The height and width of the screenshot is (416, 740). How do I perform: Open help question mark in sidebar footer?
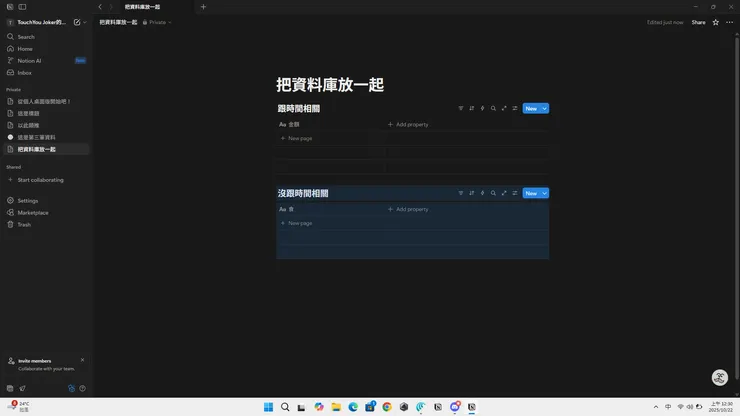tap(83, 388)
